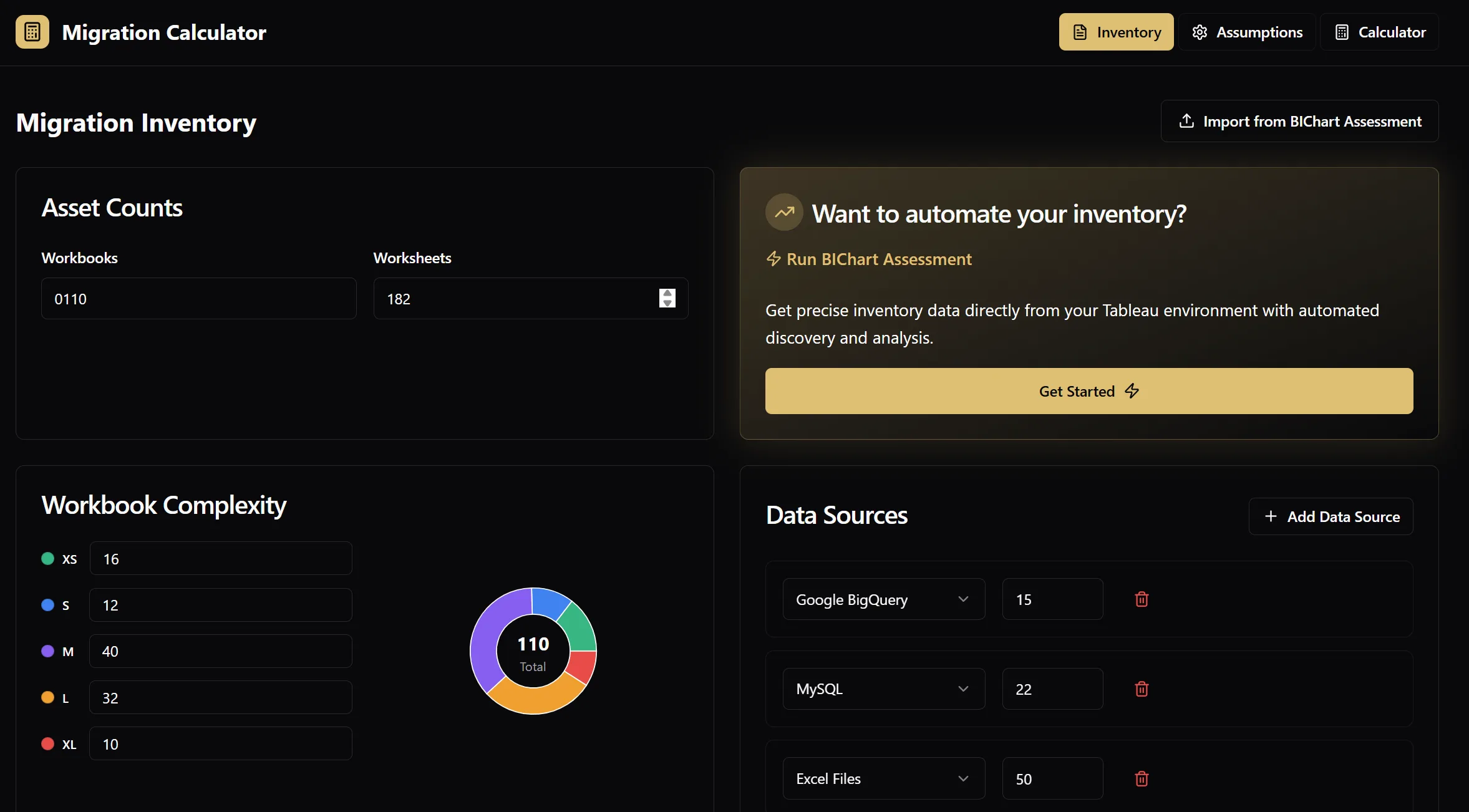This screenshot has height=812, width=1469.
Task: Open the Calculator tab
Action: tap(1379, 32)
